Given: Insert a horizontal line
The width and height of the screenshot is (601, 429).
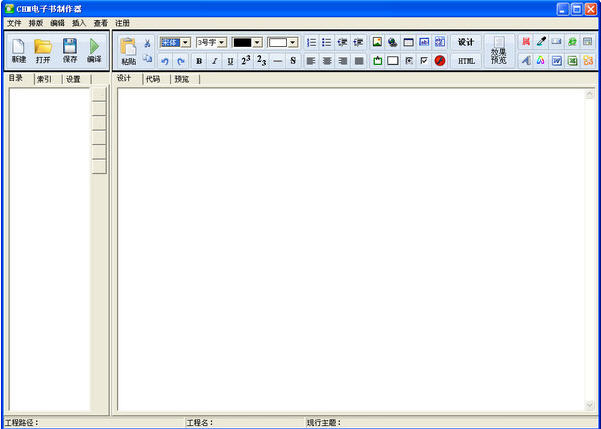Looking at the screenshot, I should [278, 61].
